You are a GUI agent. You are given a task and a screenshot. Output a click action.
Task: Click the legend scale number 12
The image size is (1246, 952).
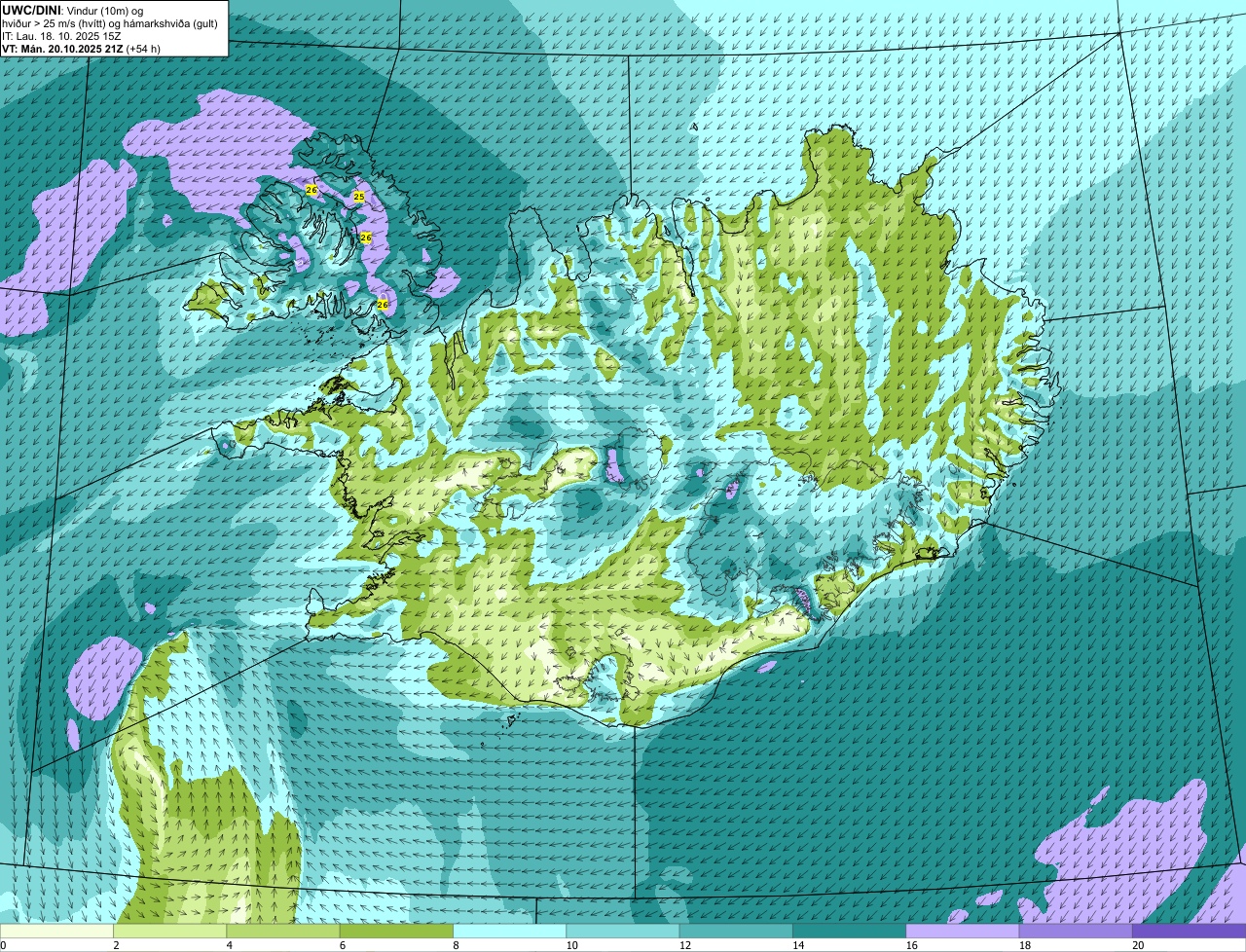(685, 945)
